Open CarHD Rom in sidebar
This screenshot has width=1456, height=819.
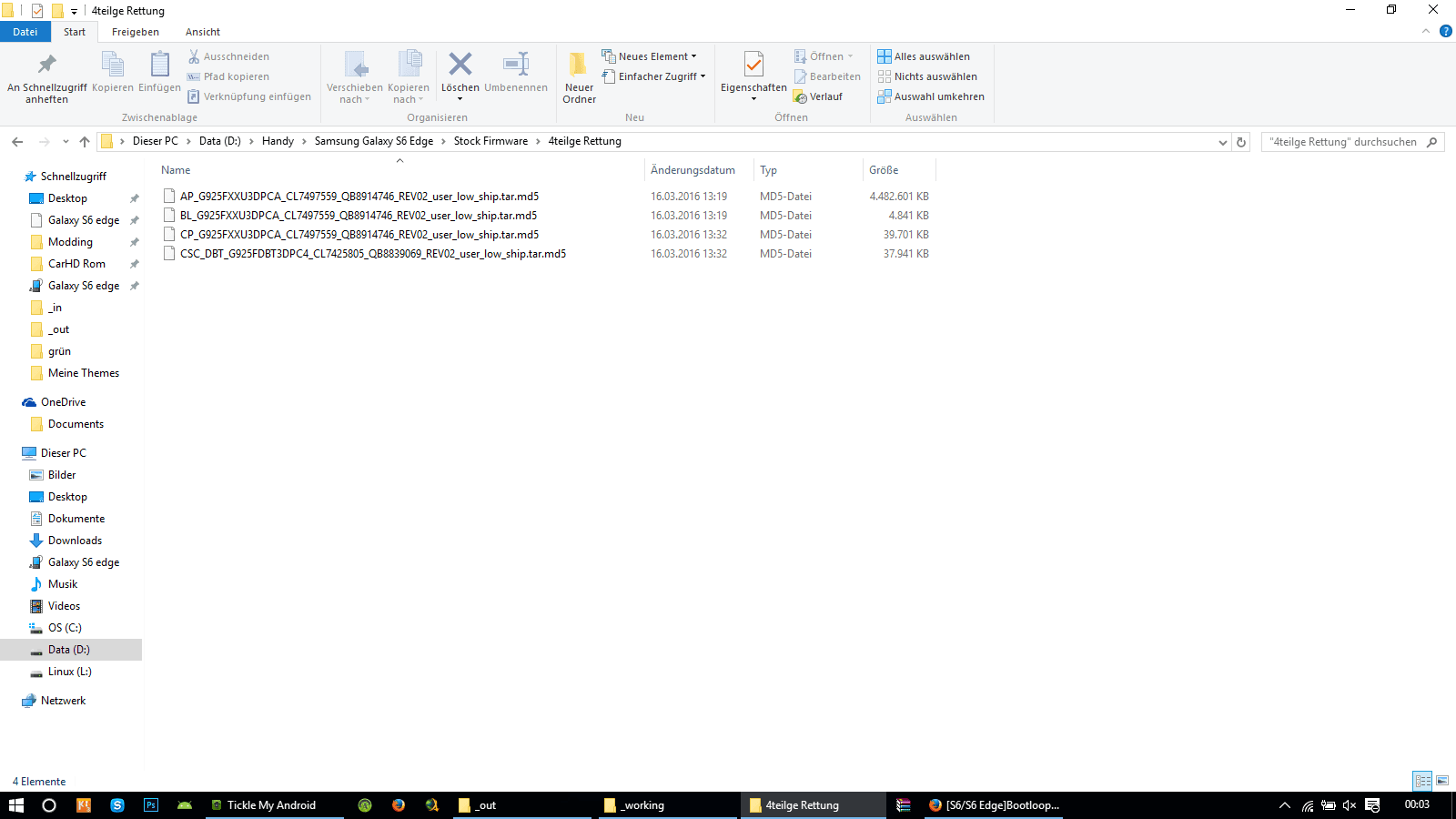[76, 264]
